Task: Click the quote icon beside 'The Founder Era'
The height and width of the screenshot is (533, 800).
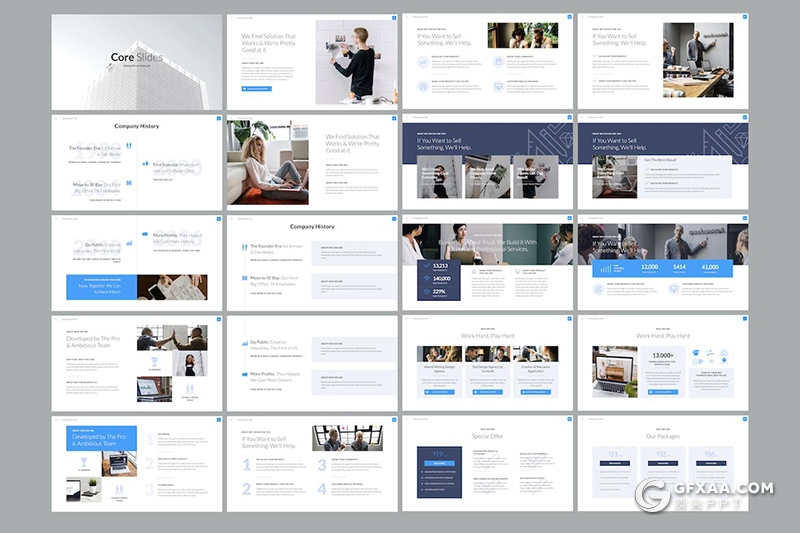Action: pos(128,148)
